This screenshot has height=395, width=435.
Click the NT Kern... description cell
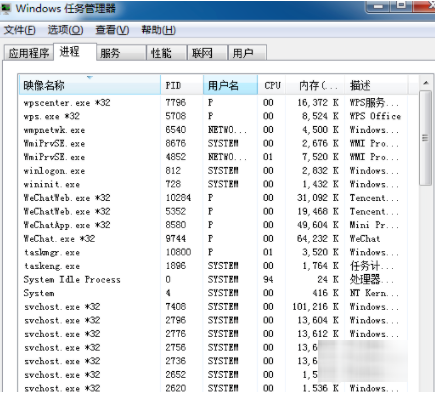(374, 293)
